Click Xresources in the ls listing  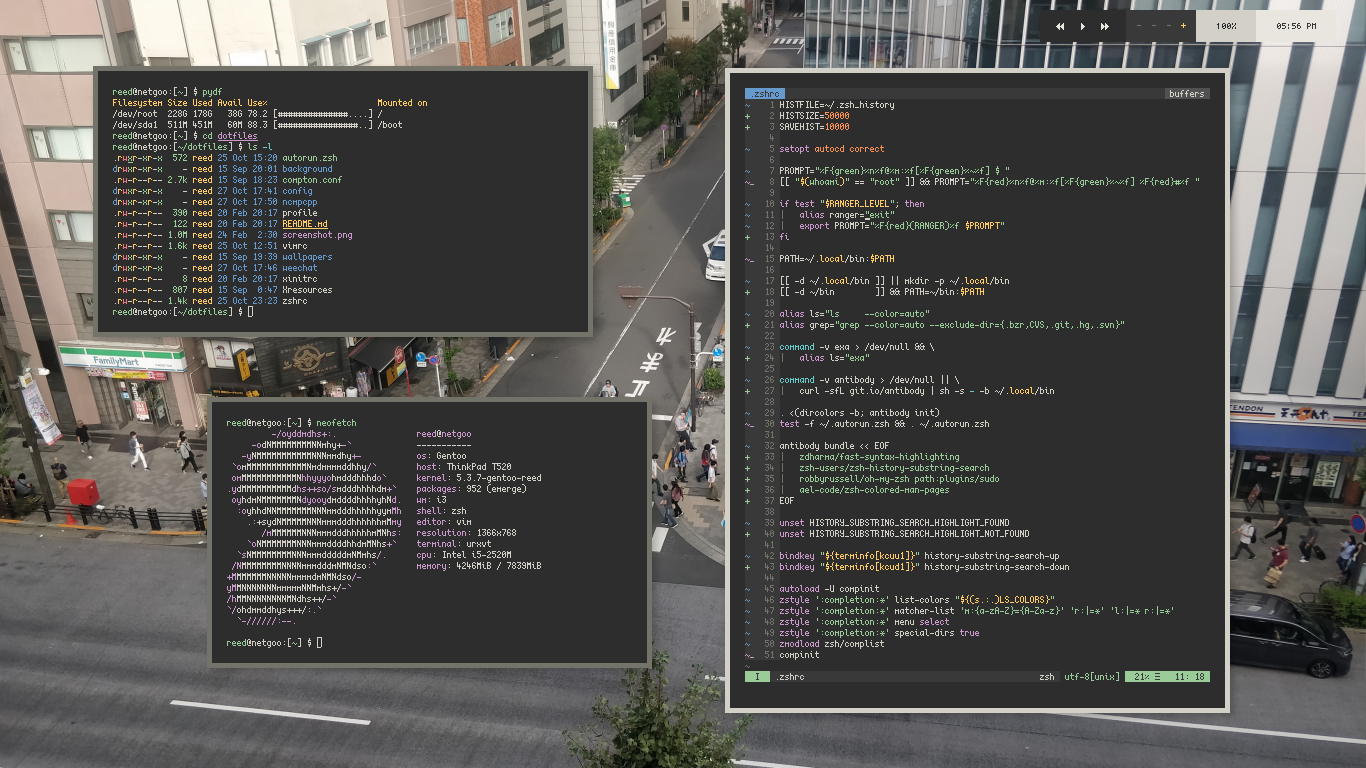click(x=305, y=290)
